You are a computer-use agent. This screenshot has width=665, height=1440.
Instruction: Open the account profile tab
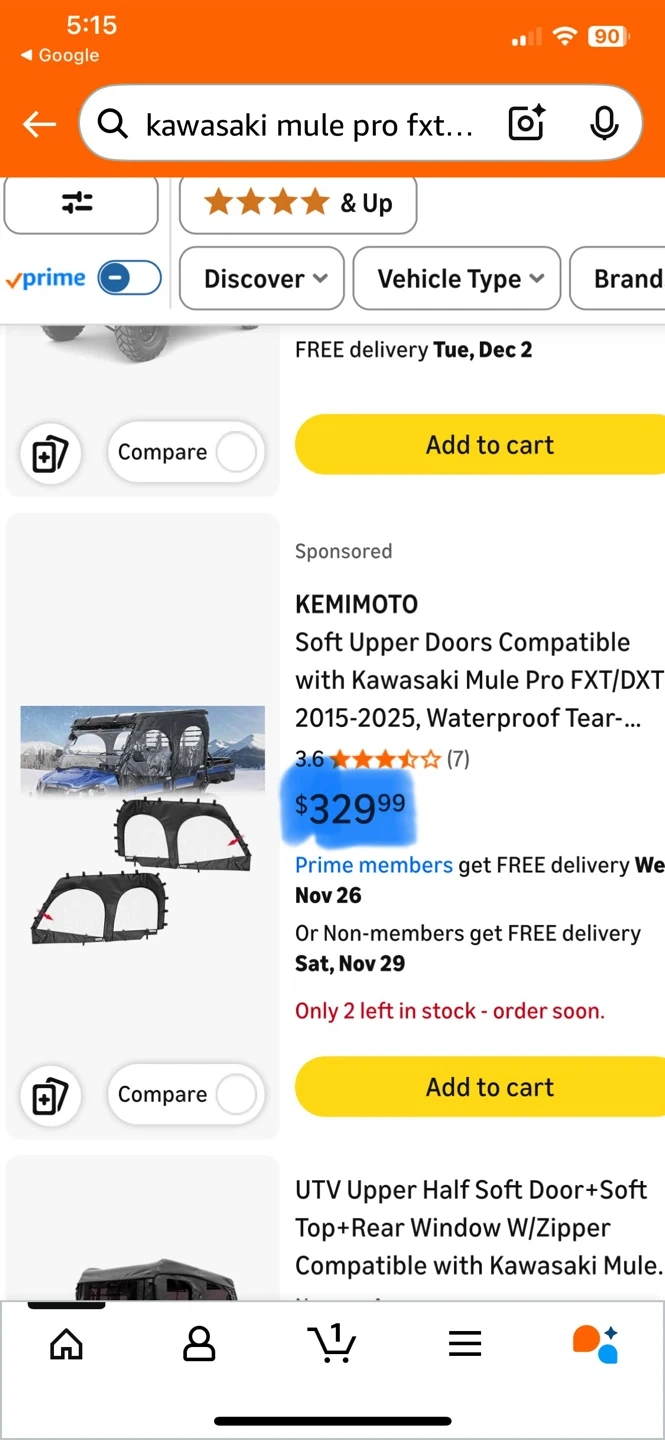[199, 1344]
